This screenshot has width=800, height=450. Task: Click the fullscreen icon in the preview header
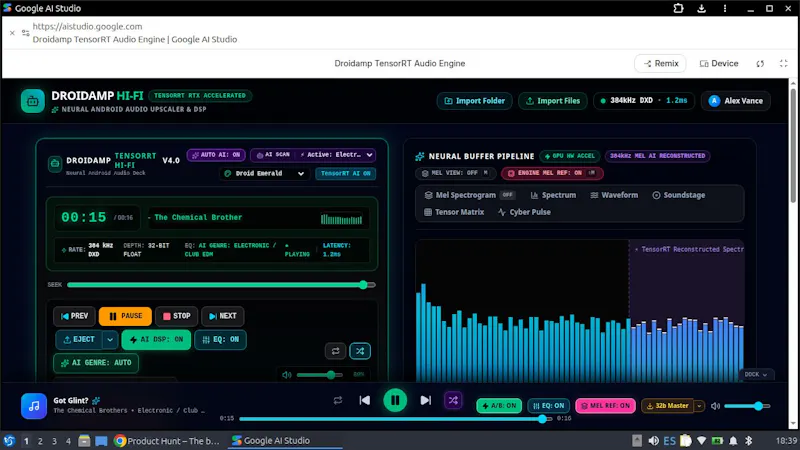pos(784,63)
